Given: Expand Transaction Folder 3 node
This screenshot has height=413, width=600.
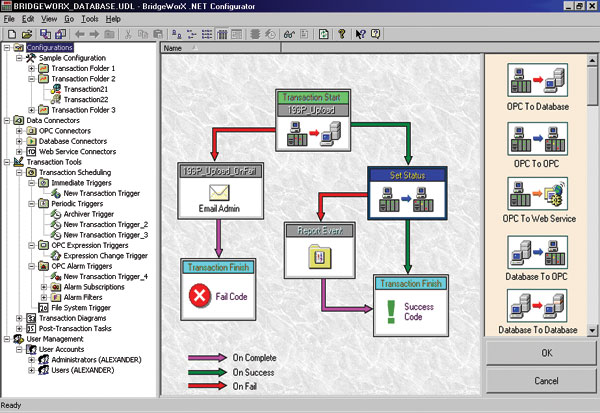Looking at the screenshot, I should (32, 110).
